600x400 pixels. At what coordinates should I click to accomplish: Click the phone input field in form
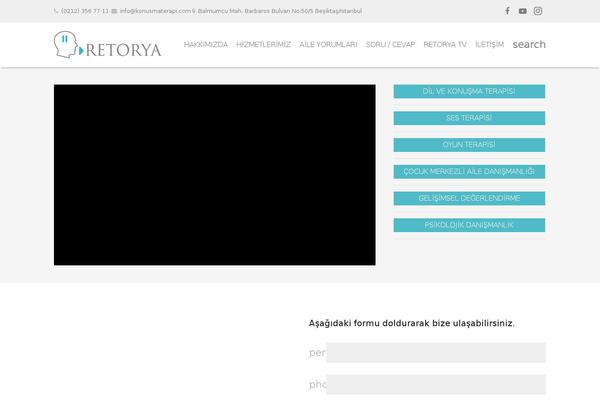click(436, 385)
